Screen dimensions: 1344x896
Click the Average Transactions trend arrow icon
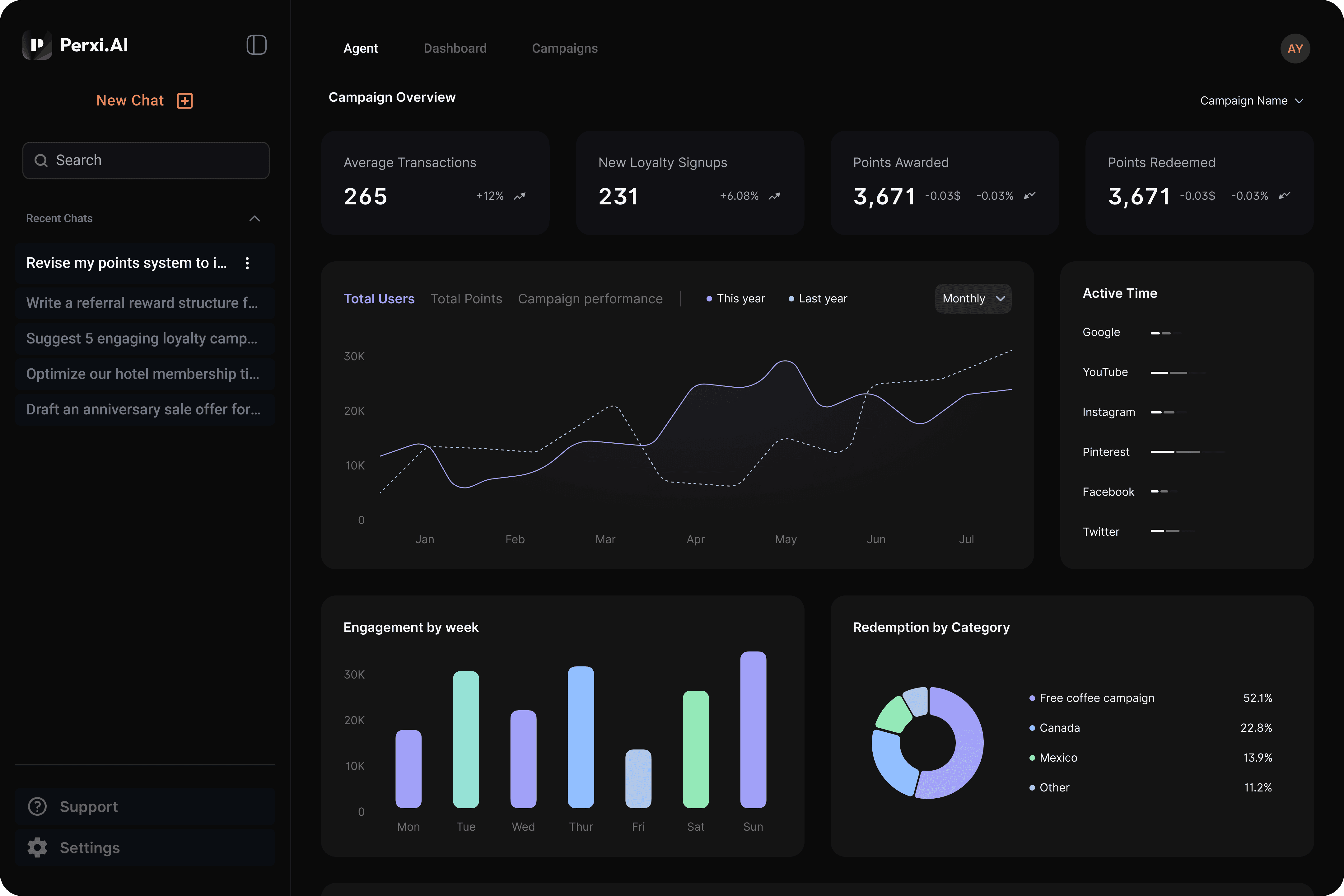[520, 196]
